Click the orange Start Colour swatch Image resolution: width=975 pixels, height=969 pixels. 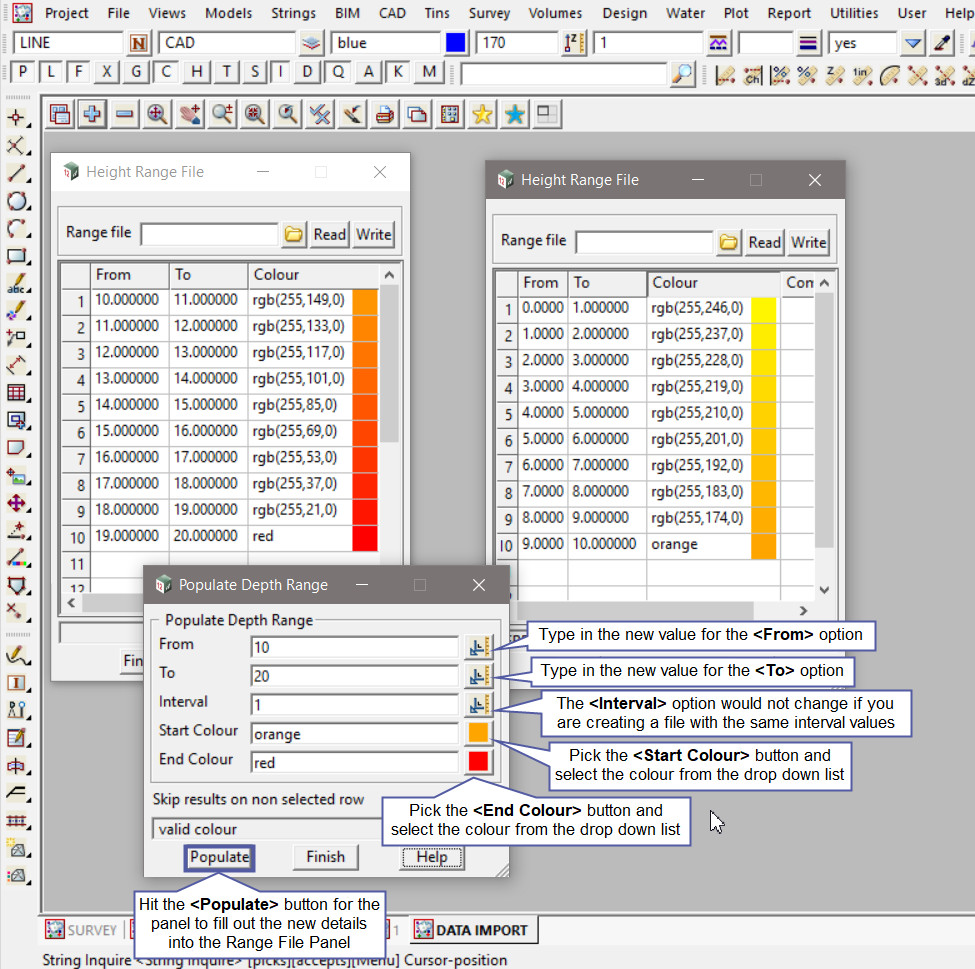[479, 733]
